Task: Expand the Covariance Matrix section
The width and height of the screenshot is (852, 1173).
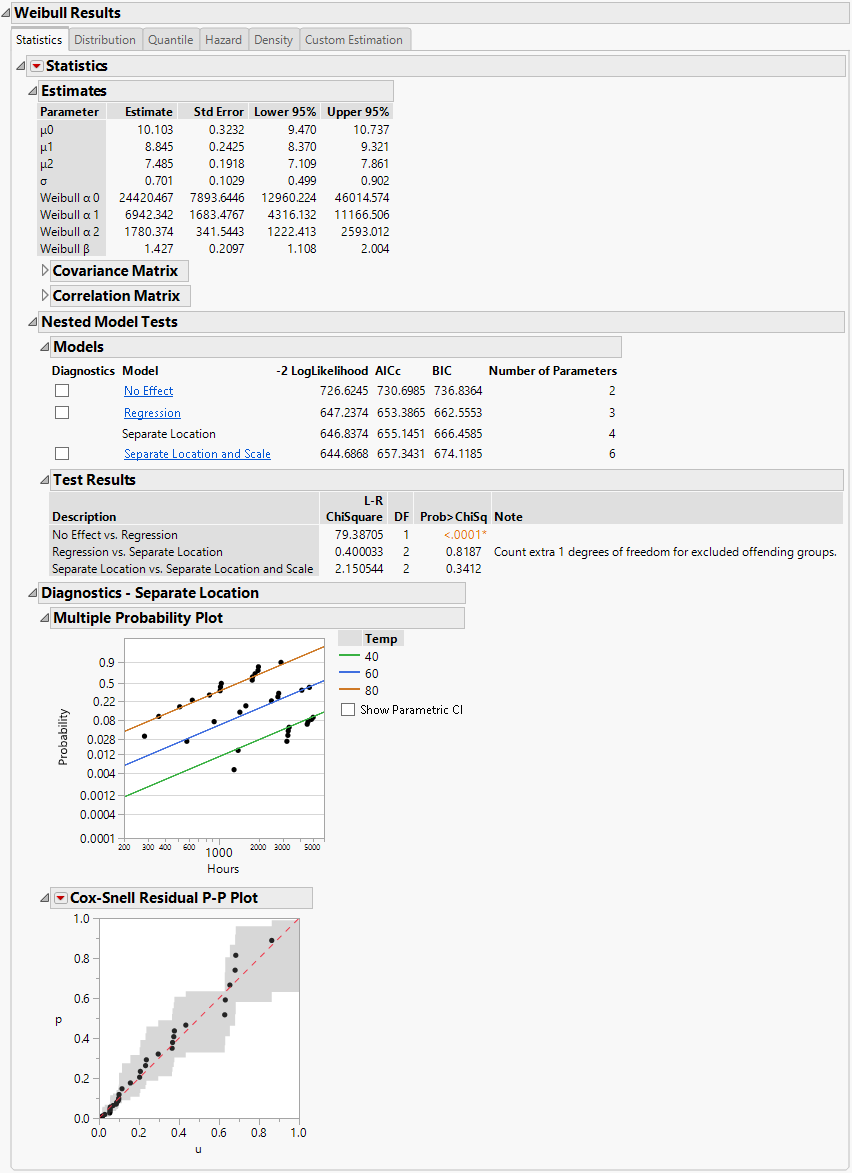Action: click(45, 271)
